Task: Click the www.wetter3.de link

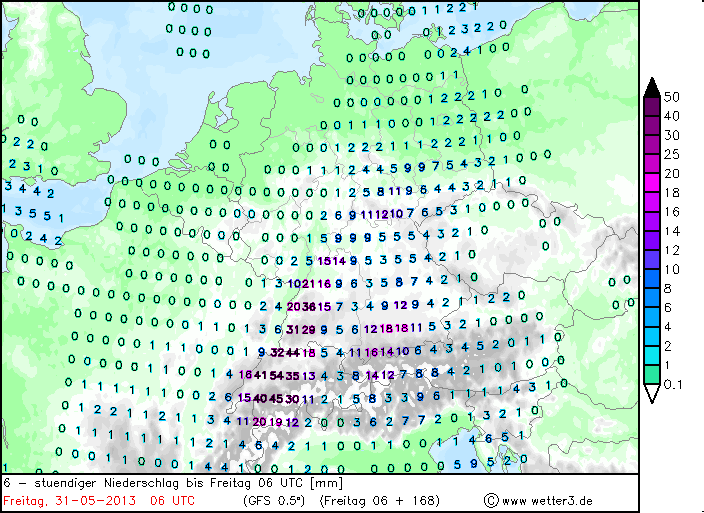Action: click(547, 501)
